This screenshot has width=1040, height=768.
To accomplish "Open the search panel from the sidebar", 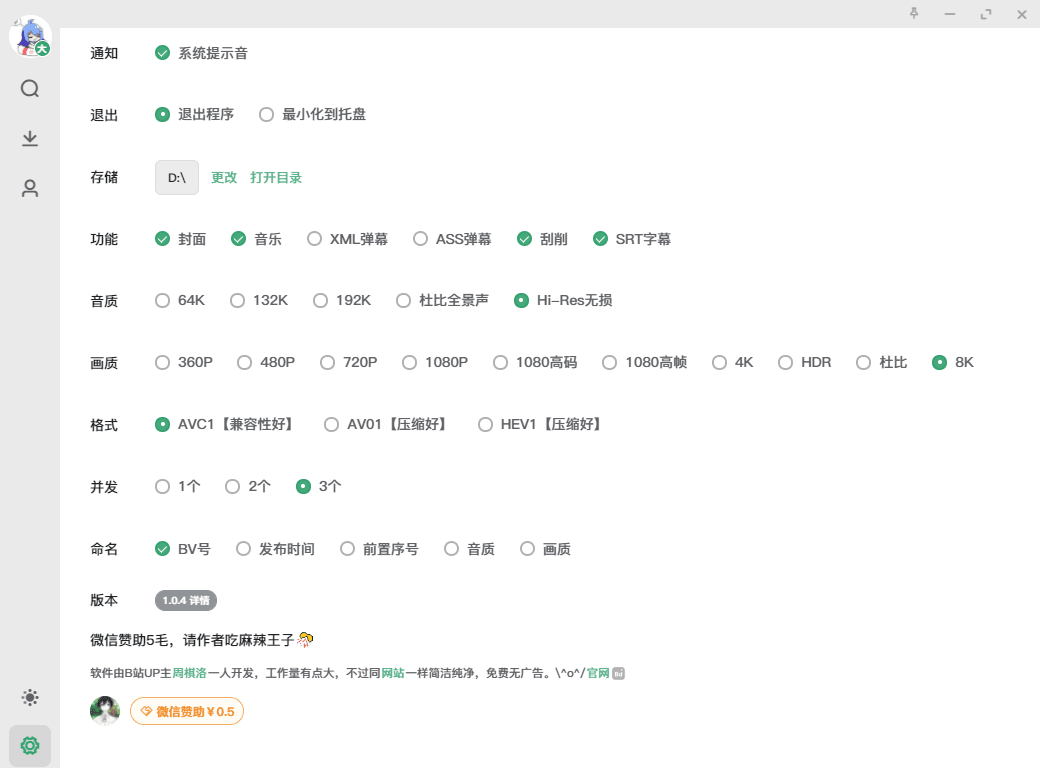I will coord(30,88).
